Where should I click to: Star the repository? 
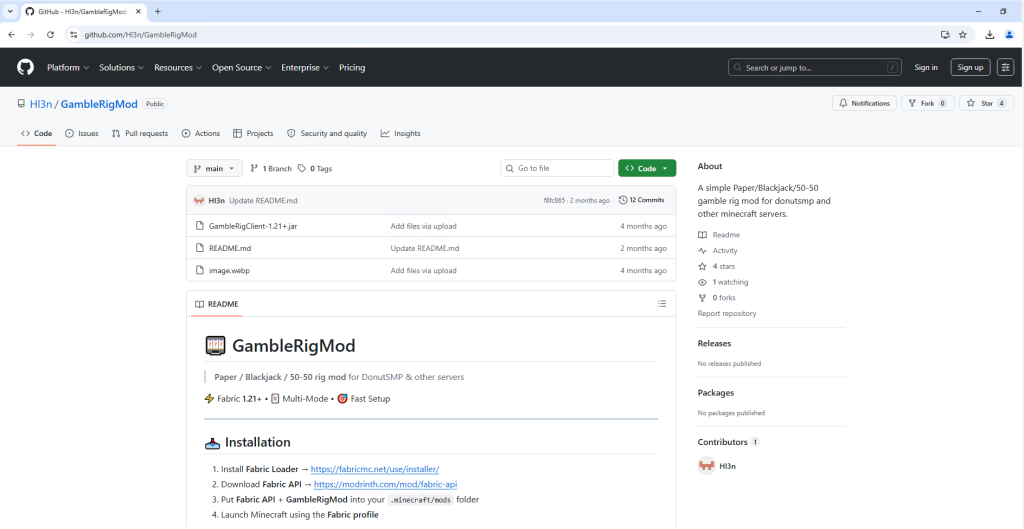(986, 103)
